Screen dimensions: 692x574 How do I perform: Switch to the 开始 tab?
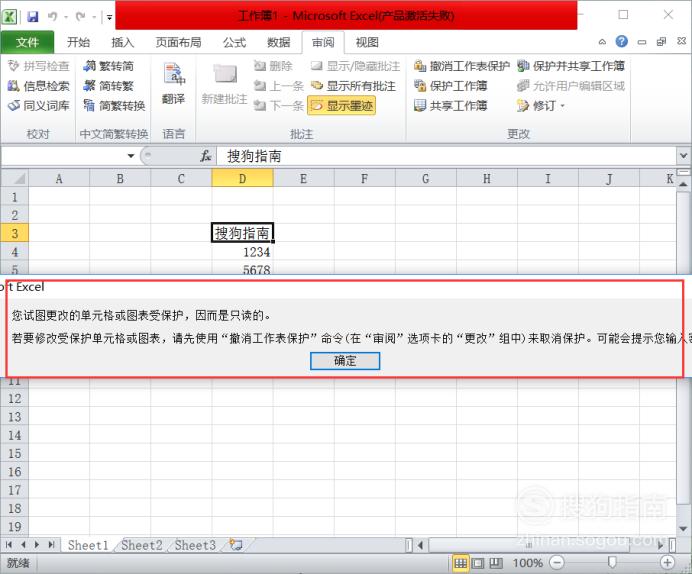tap(79, 42)
